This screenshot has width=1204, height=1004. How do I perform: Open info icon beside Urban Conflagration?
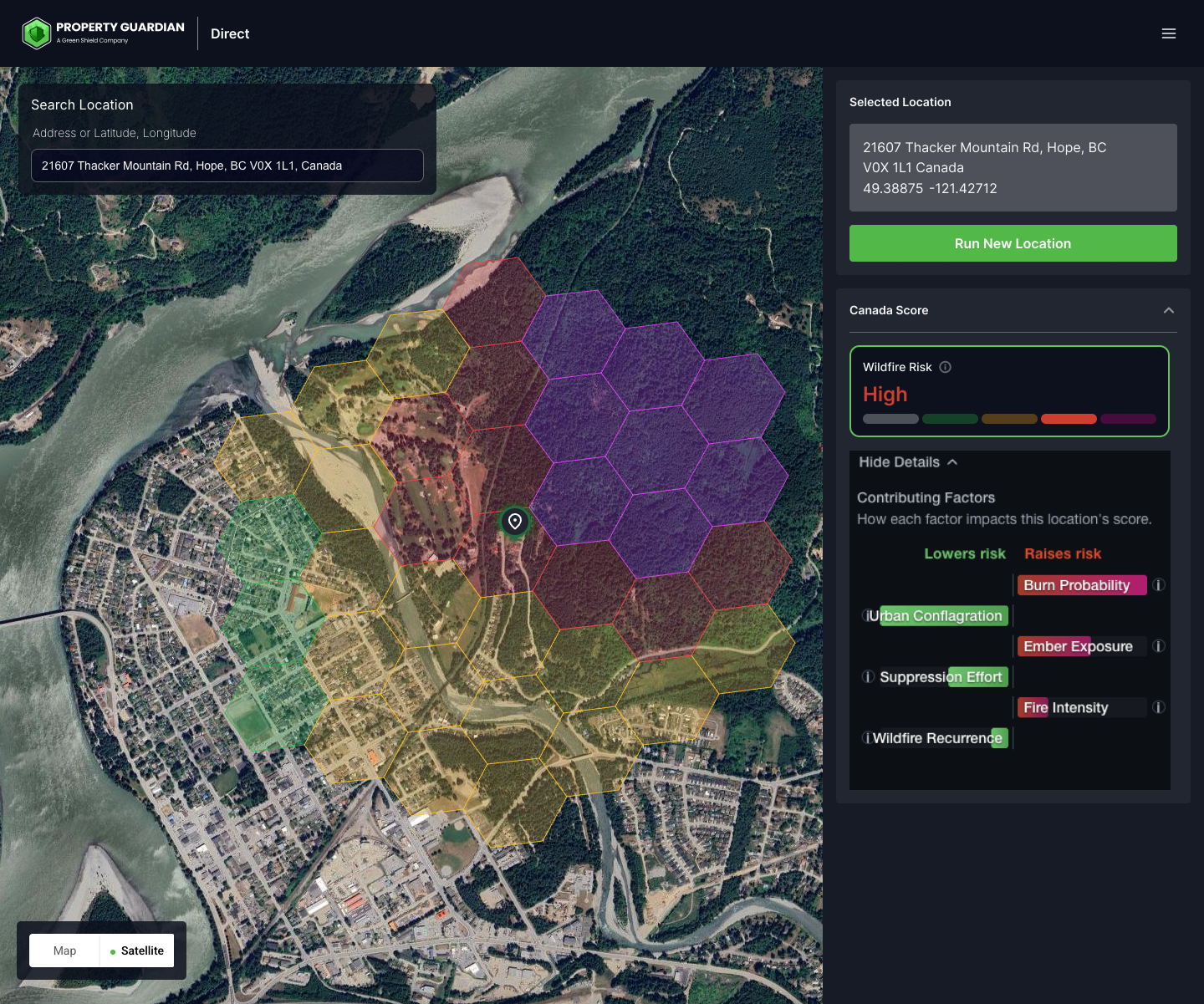pyautogui.click(x=867, y=616)
